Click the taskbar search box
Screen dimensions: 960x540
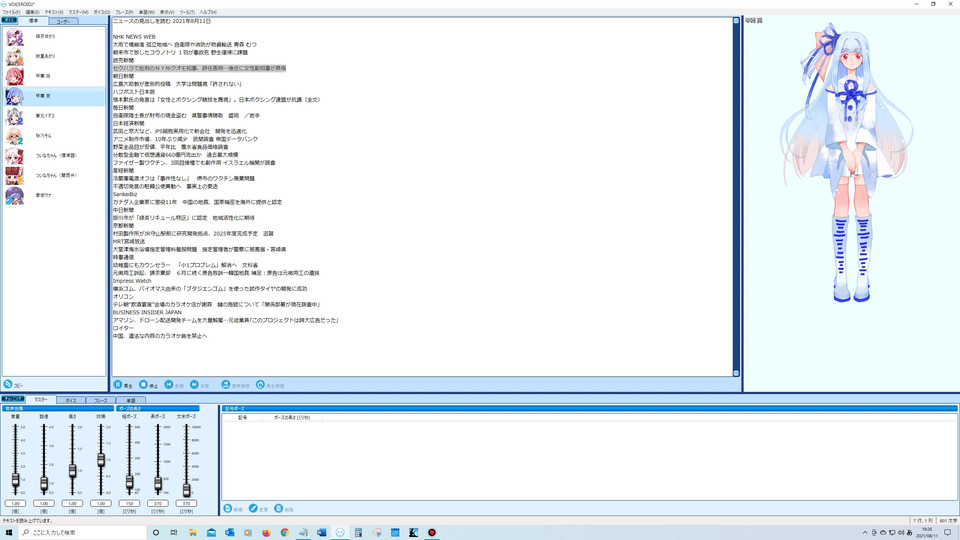[x=82, y=533]
